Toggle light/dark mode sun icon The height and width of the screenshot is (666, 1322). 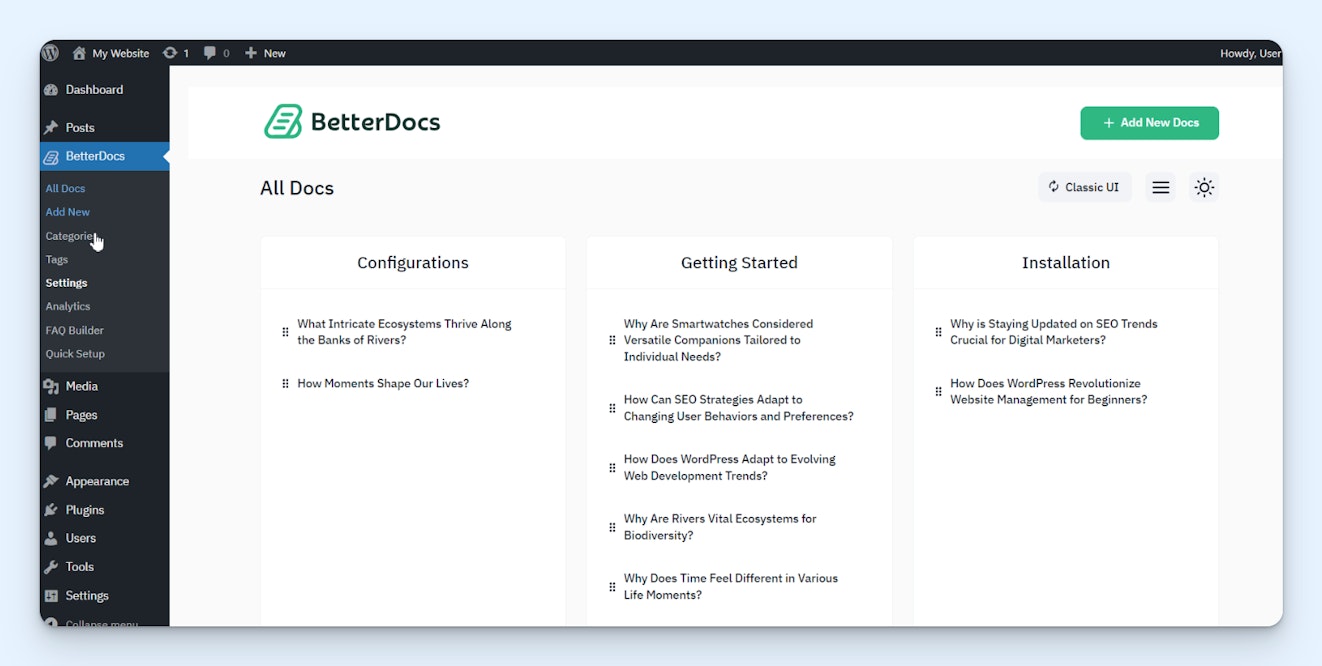tap(1204, 187)
